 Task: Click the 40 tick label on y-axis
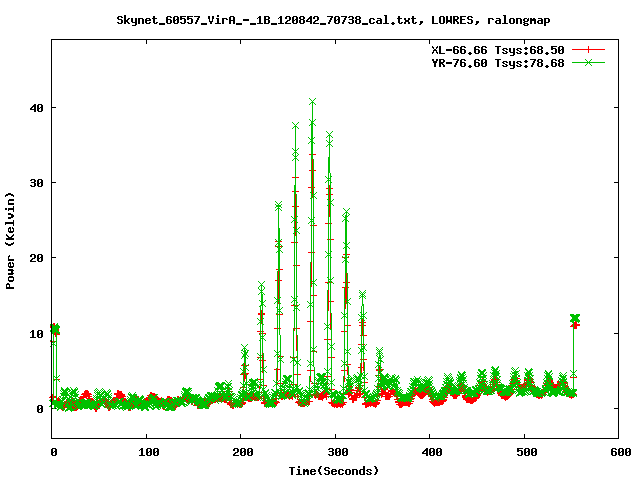pos(37,108)
